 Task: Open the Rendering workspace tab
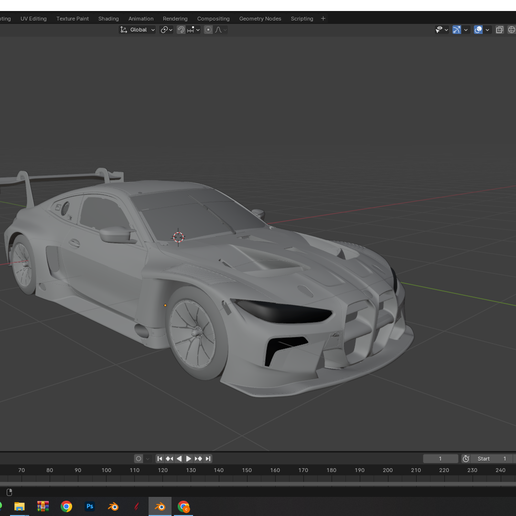click(x=175, y=19)
